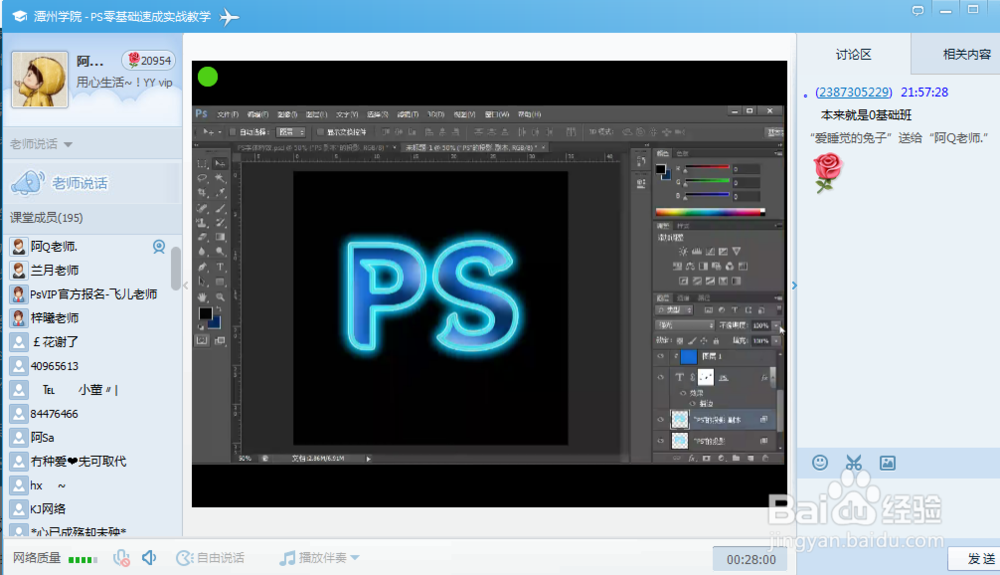Image resolution: width=1000 pixels, height=575 pixels.
Task: Switch to the 通道 (Channels) panel tab
Action: point(683,298)
